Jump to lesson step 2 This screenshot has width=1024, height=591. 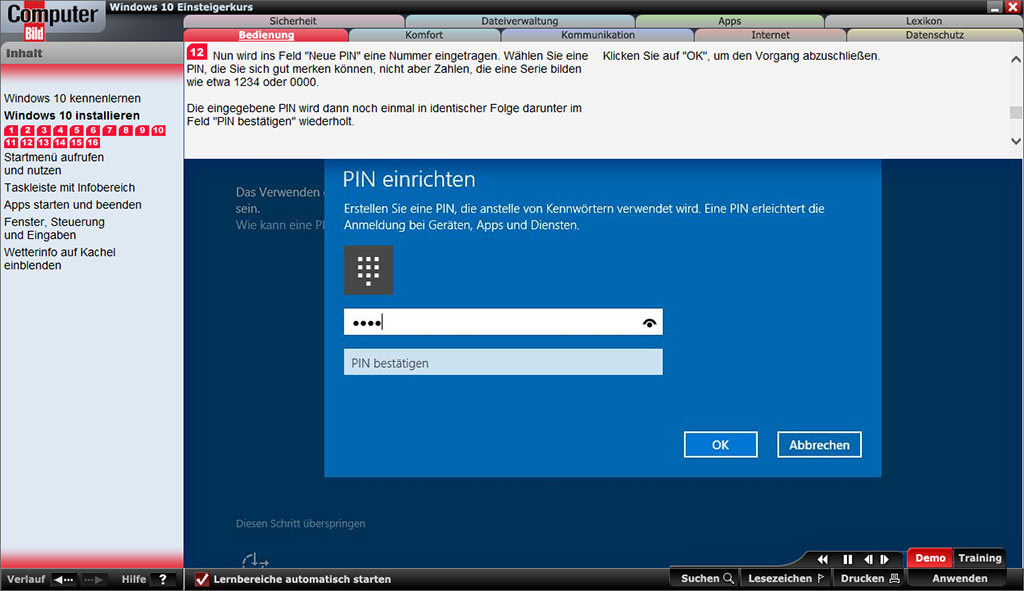[x=27, y=130]
